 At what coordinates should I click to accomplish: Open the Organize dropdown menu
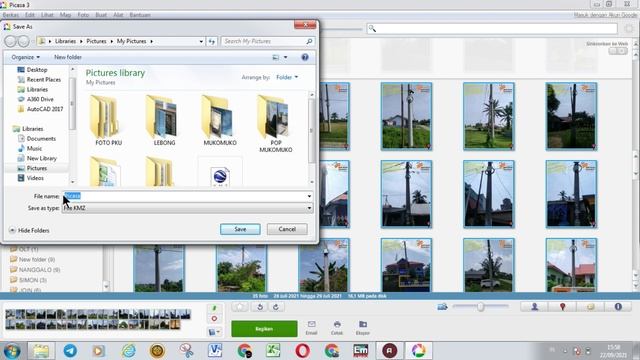pyautogui.click(x=25, y=58)
